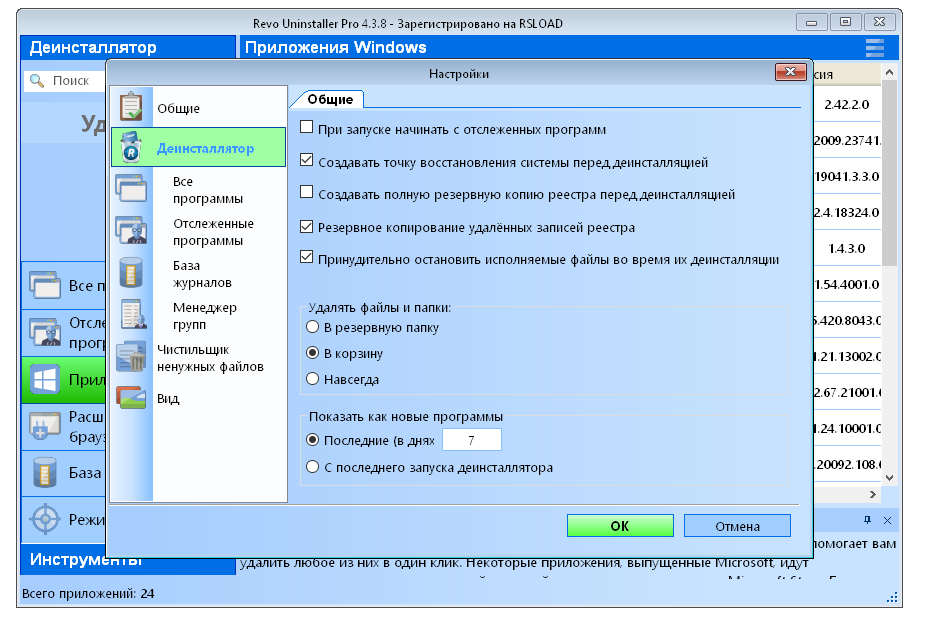Image resolution: width=927 pixels, height=623 pixels.
Task: Open the Вид settings label
Action: [168, 398]
